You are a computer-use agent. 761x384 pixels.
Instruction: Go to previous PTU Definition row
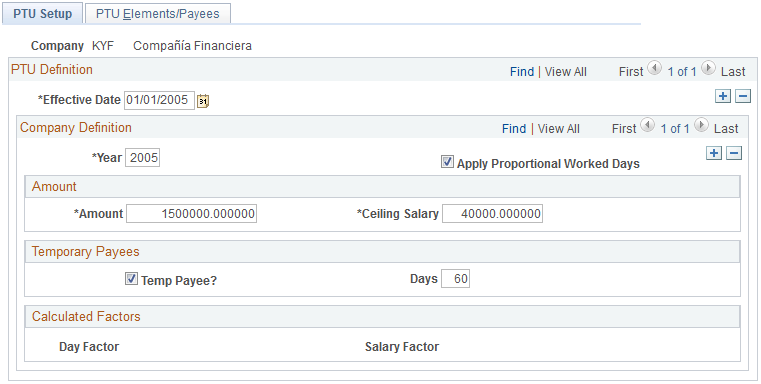point(655,68)
